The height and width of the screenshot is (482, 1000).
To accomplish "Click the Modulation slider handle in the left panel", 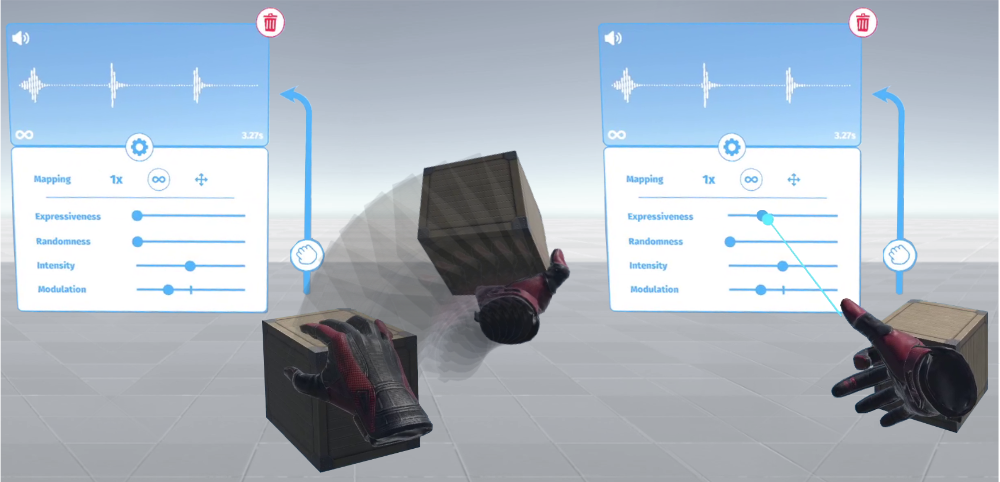I will point(168,289).
